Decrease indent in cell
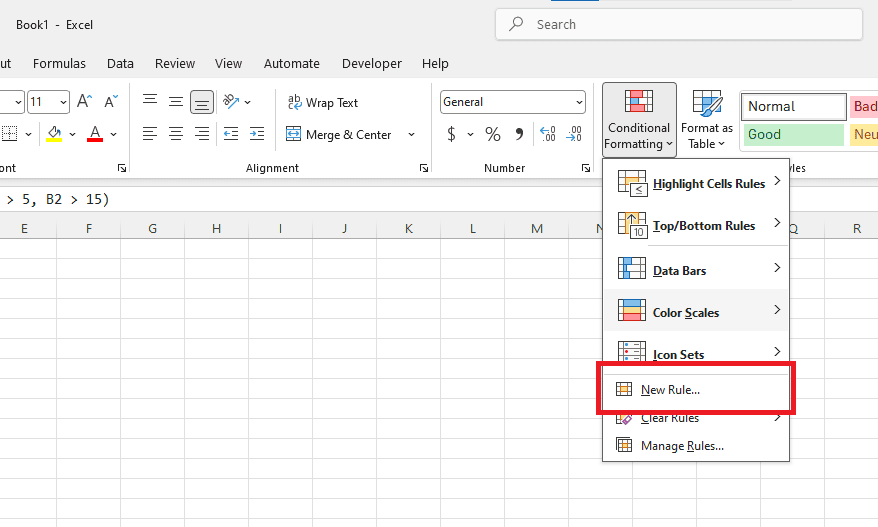The height and width of the screenshot is (527, 878). click(231, 134)
